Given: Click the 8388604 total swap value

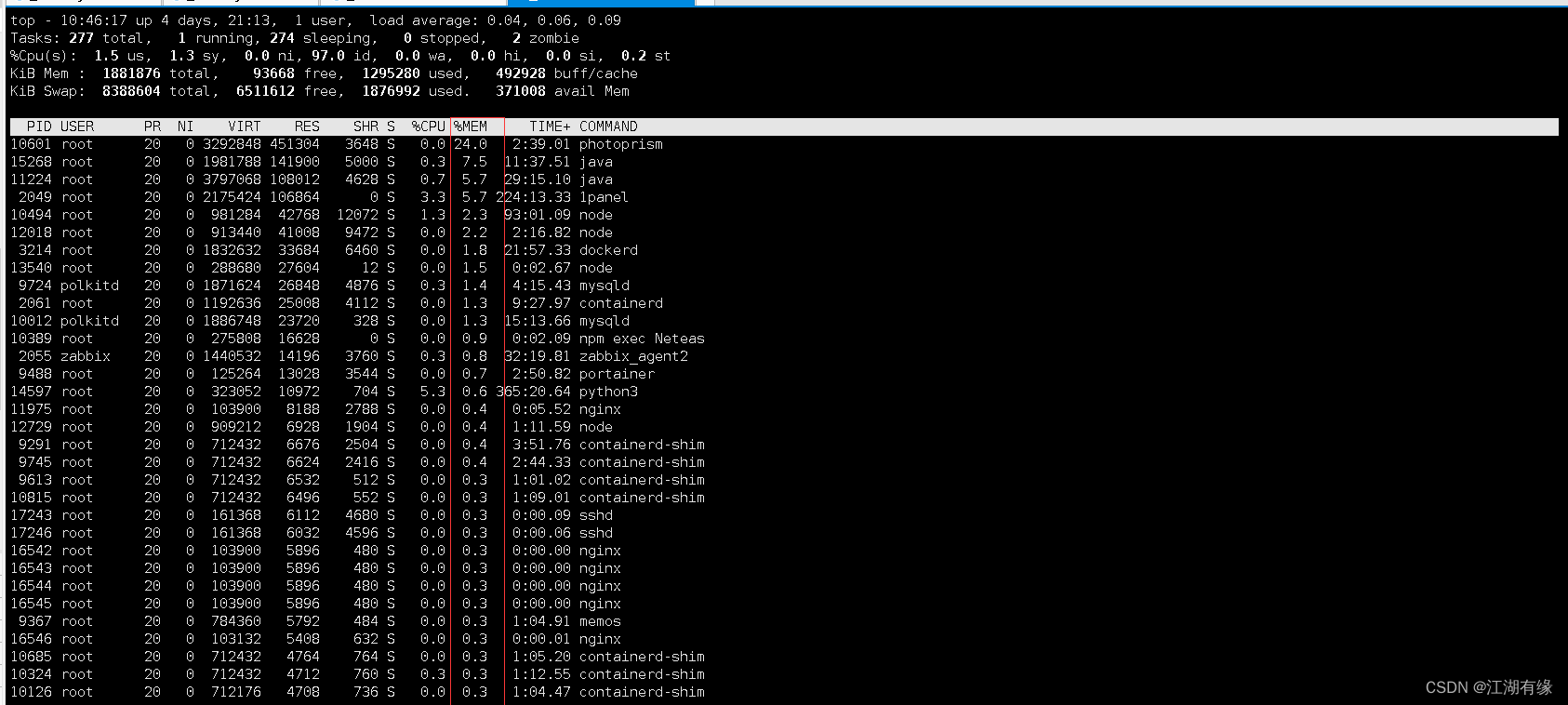Looking at the screenshot, I should click(131, 91).
